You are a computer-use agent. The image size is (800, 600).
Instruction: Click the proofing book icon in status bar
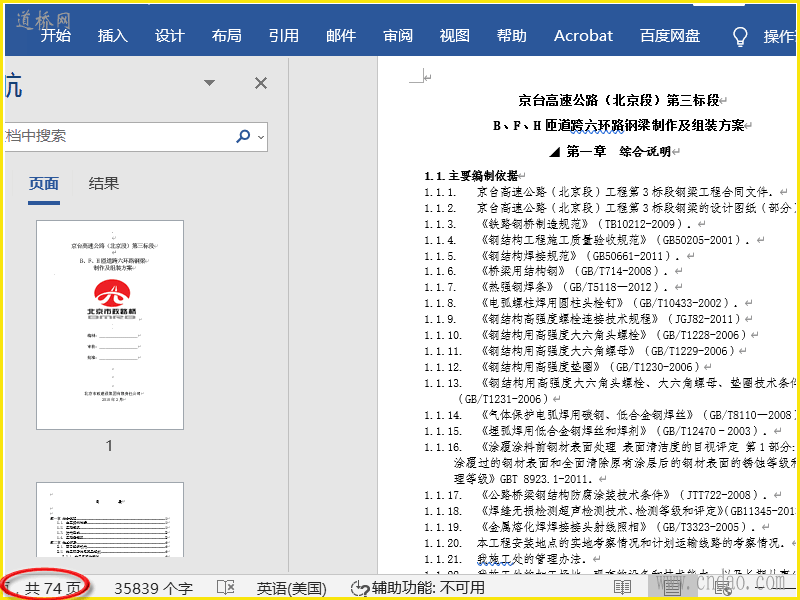click(x=225, y=587)
